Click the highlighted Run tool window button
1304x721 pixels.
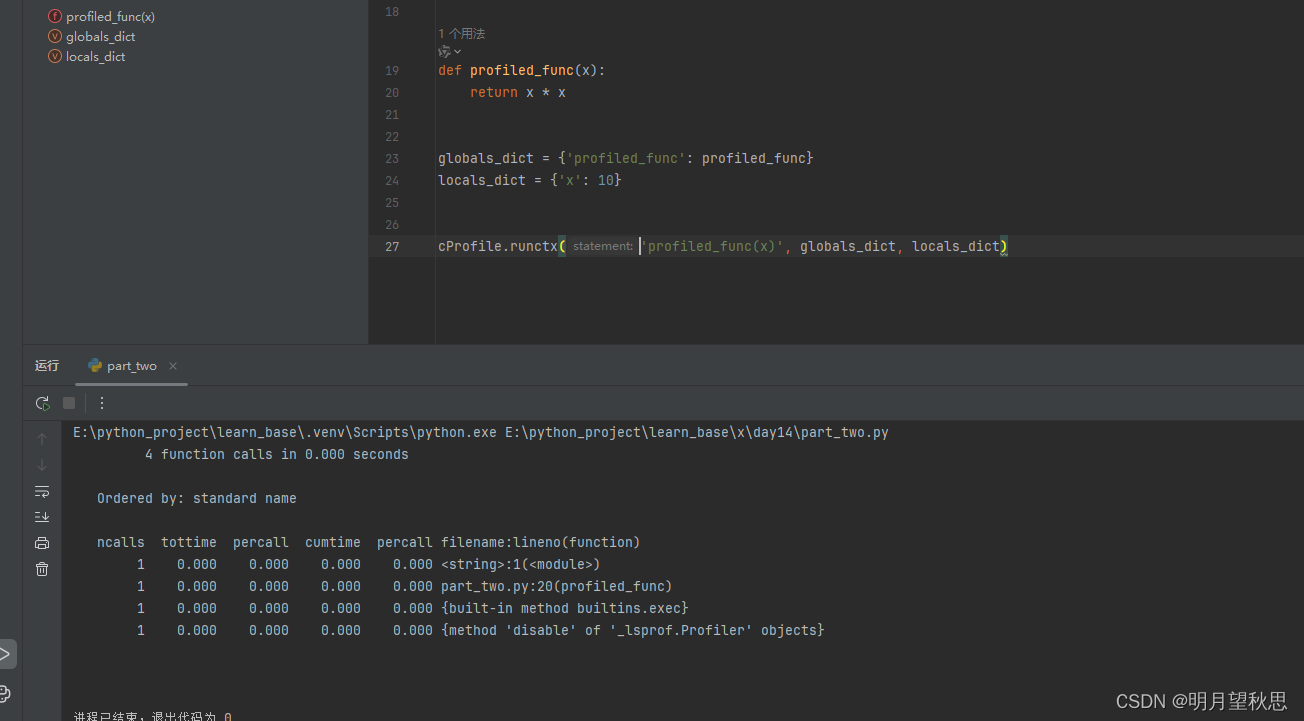pos(7,654)
